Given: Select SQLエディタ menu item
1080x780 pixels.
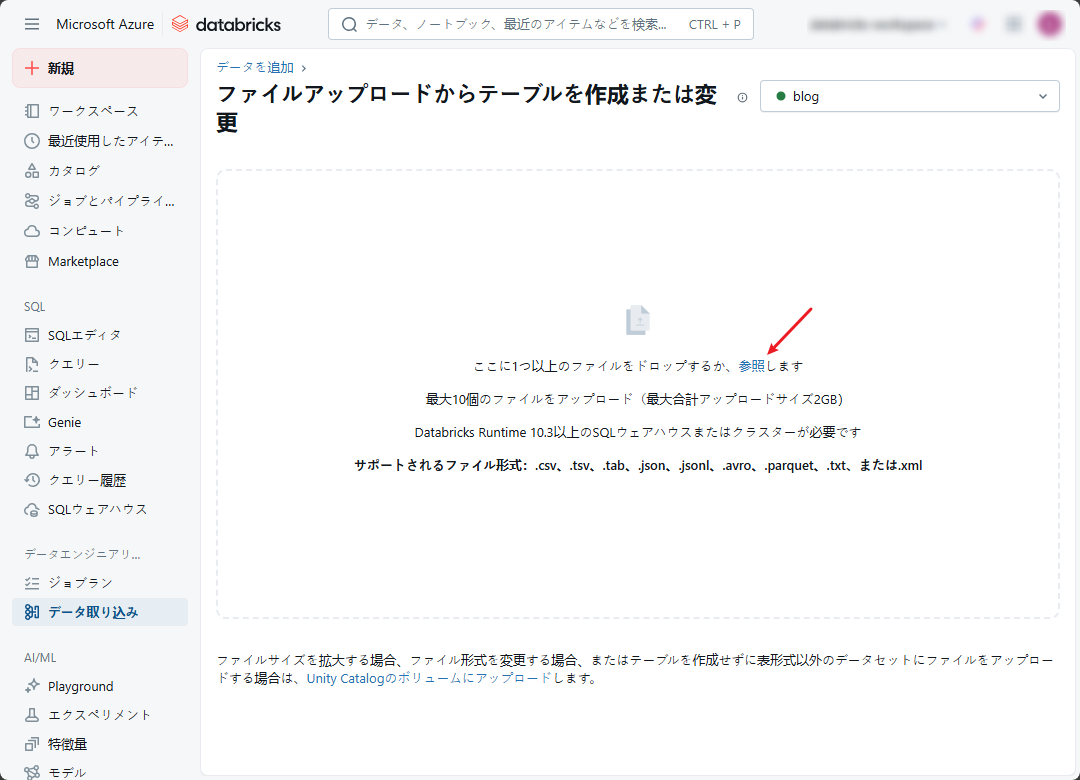Looking at the screenshot, I should coord(100,335).
